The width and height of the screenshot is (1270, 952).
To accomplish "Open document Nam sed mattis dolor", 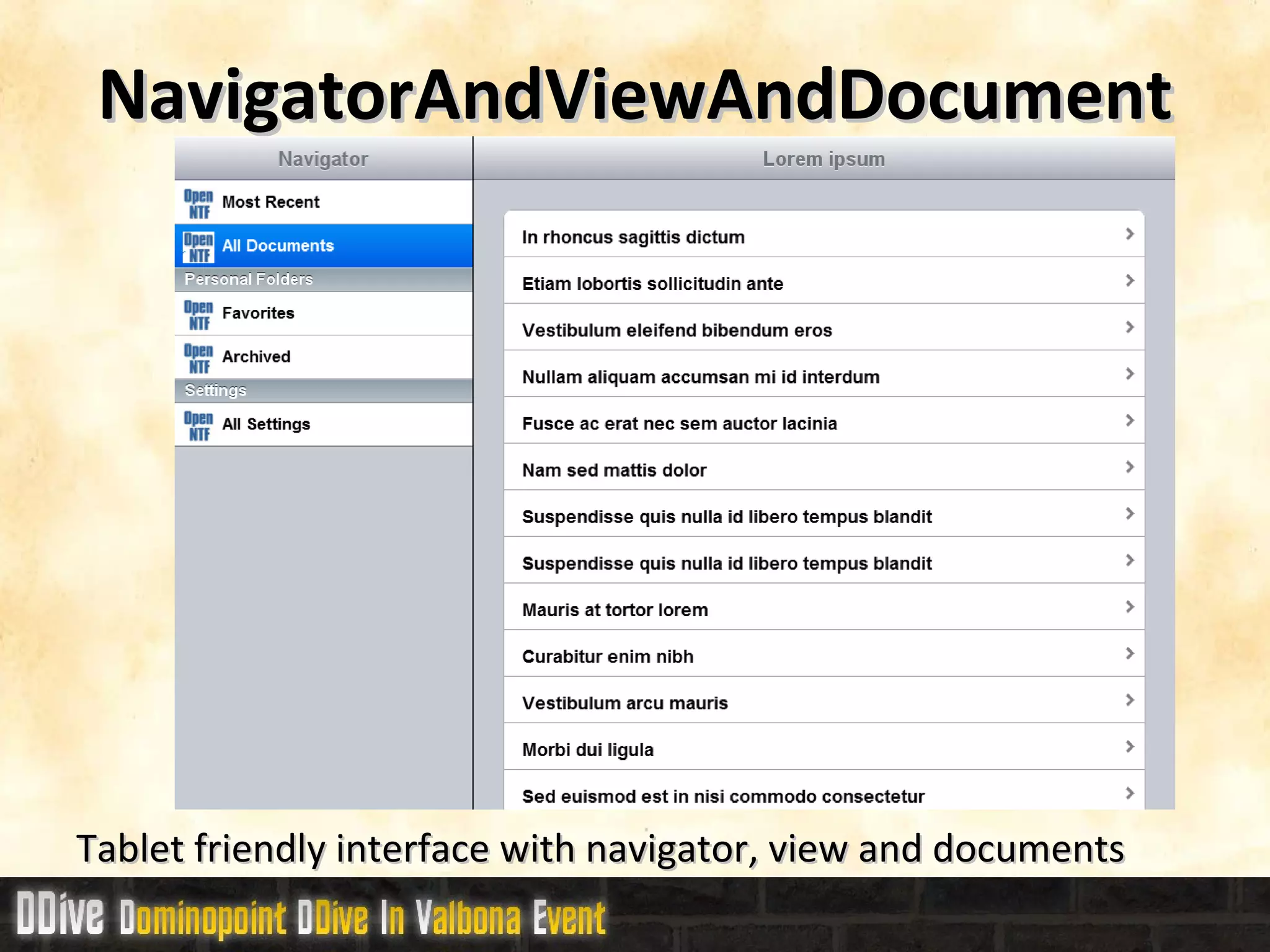I will click(824, 467).
